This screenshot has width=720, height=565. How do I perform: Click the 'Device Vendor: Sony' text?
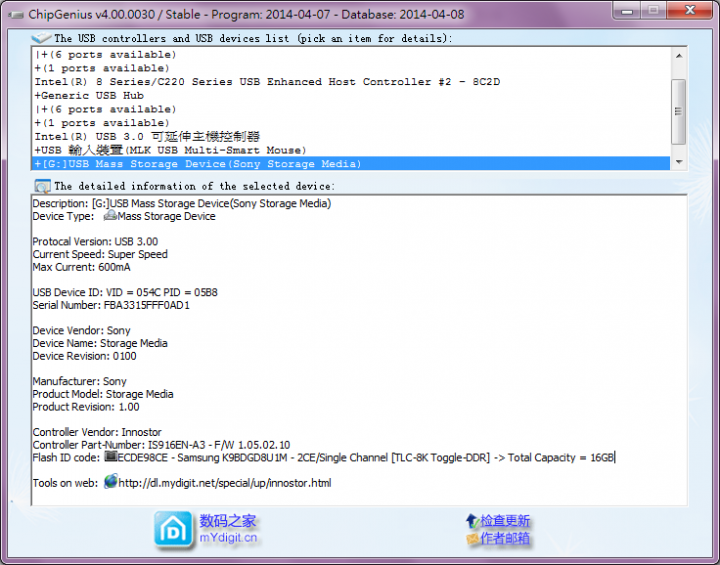pyautogui.click(x=81, y=331)
